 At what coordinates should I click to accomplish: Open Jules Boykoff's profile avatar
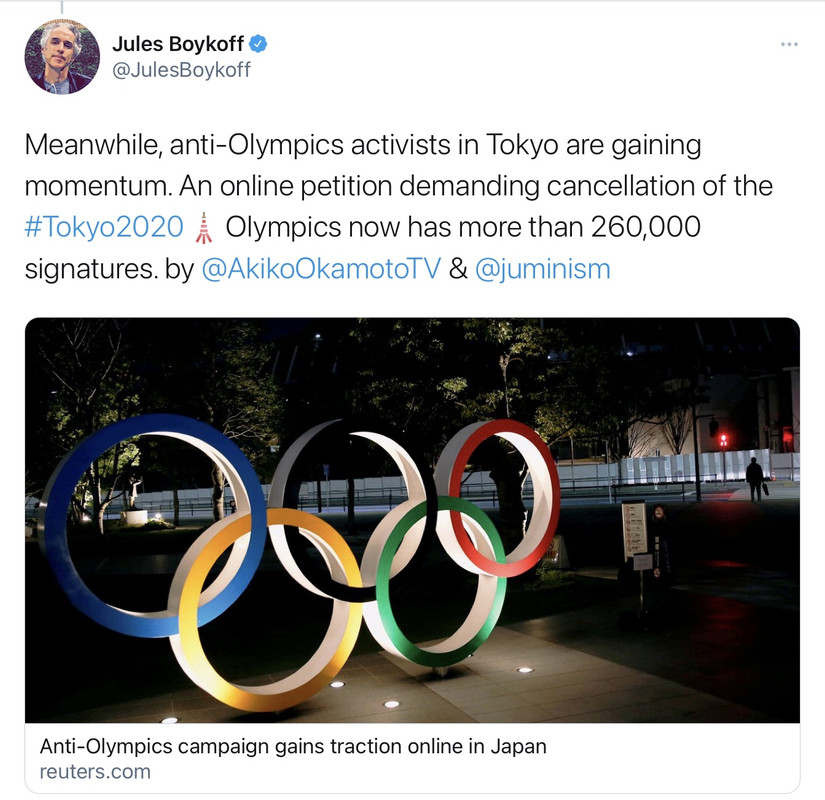tap(62, 57)
